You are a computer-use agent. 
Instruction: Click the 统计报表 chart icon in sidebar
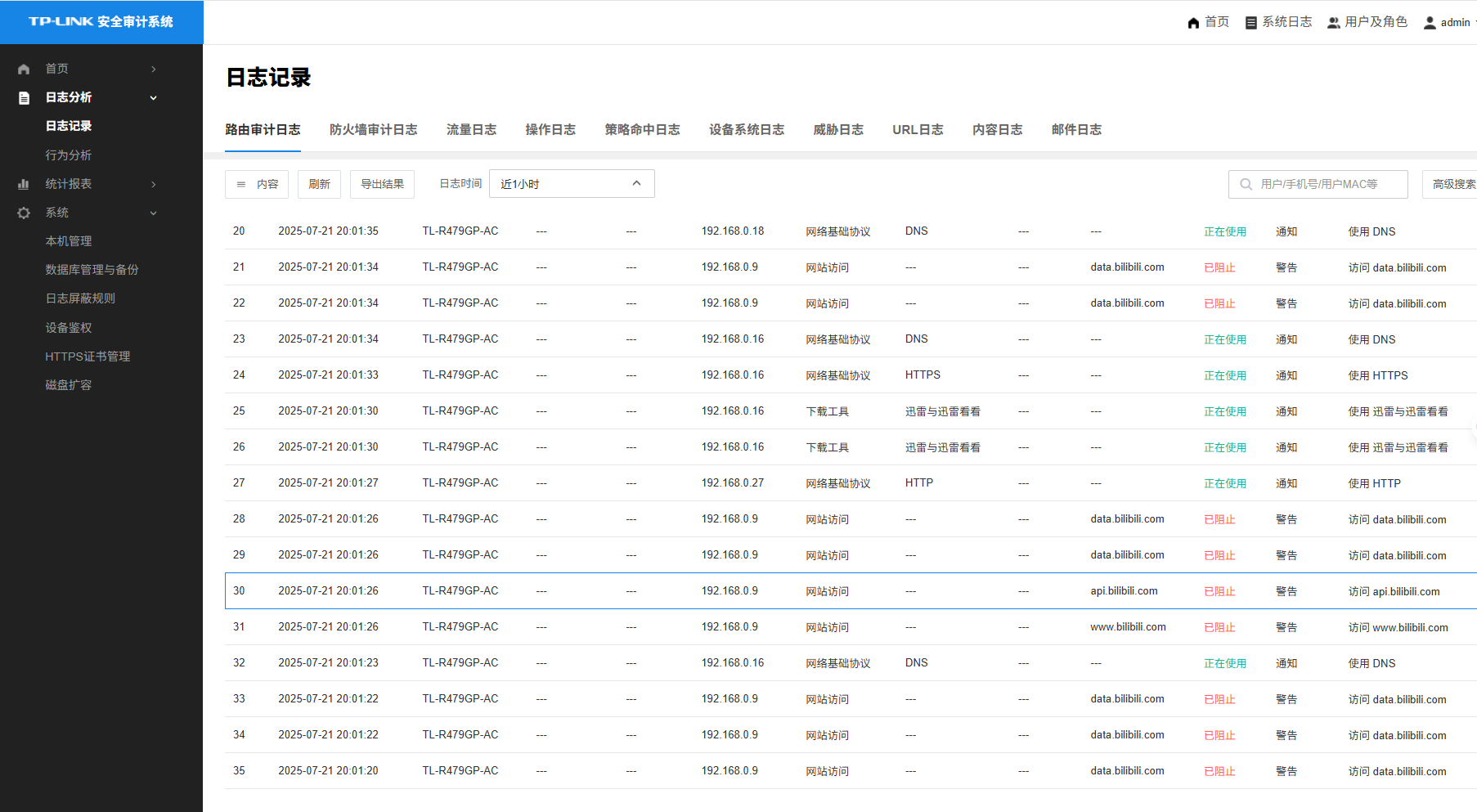[x=23, y=183]
